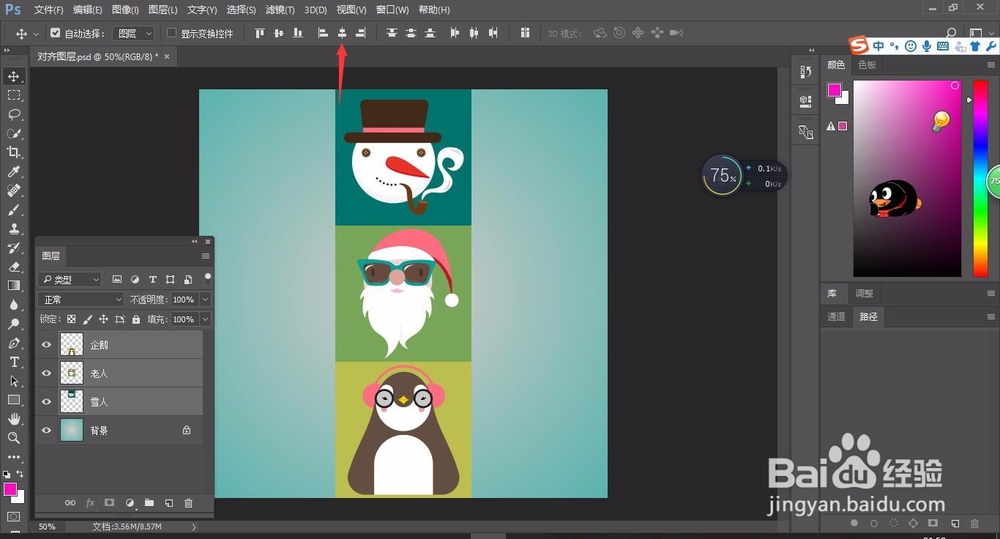Select the Eyedropper tool
Screen dimensions: 1000x539
click(x=13, y=172)
